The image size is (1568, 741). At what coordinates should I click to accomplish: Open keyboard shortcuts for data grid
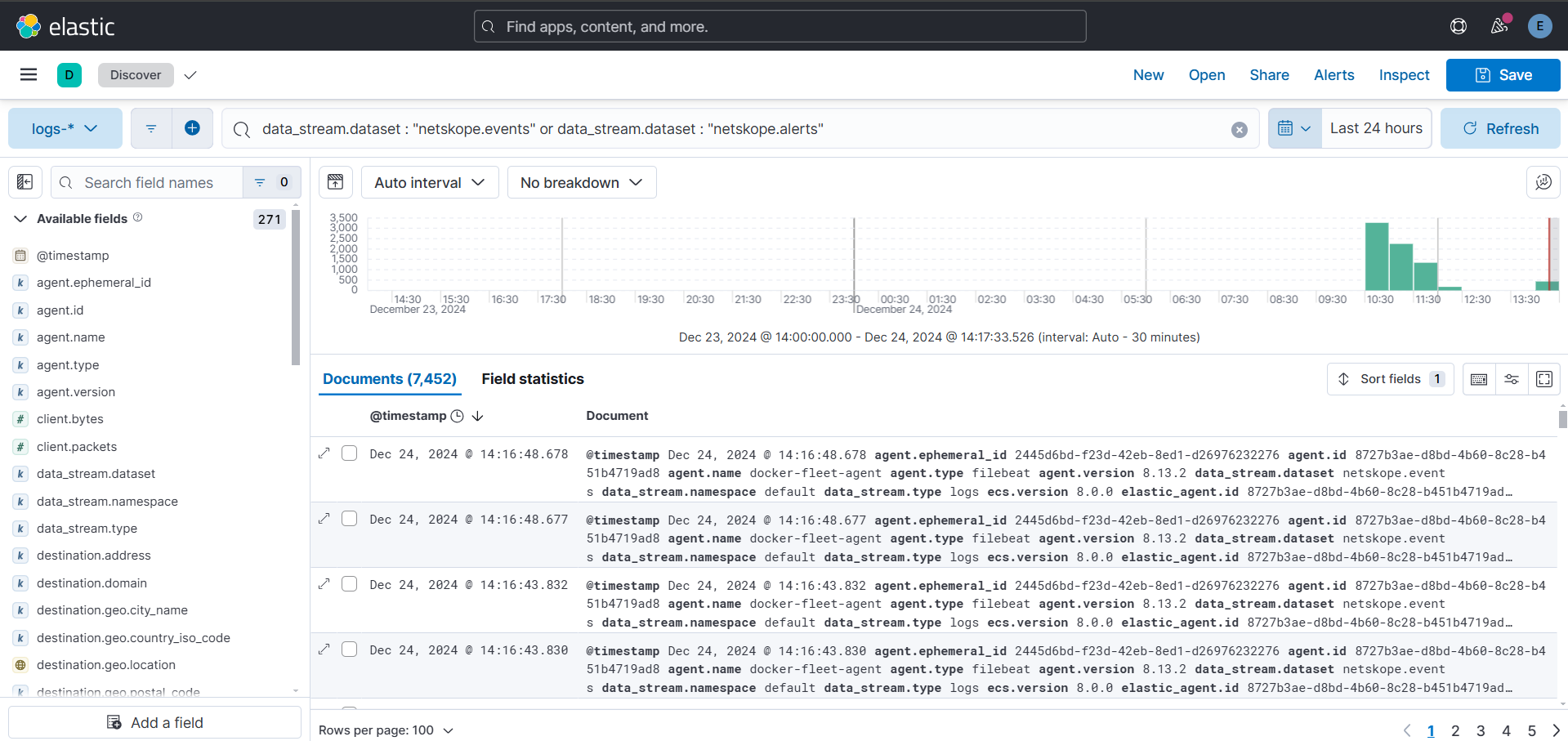[1479, 379]
